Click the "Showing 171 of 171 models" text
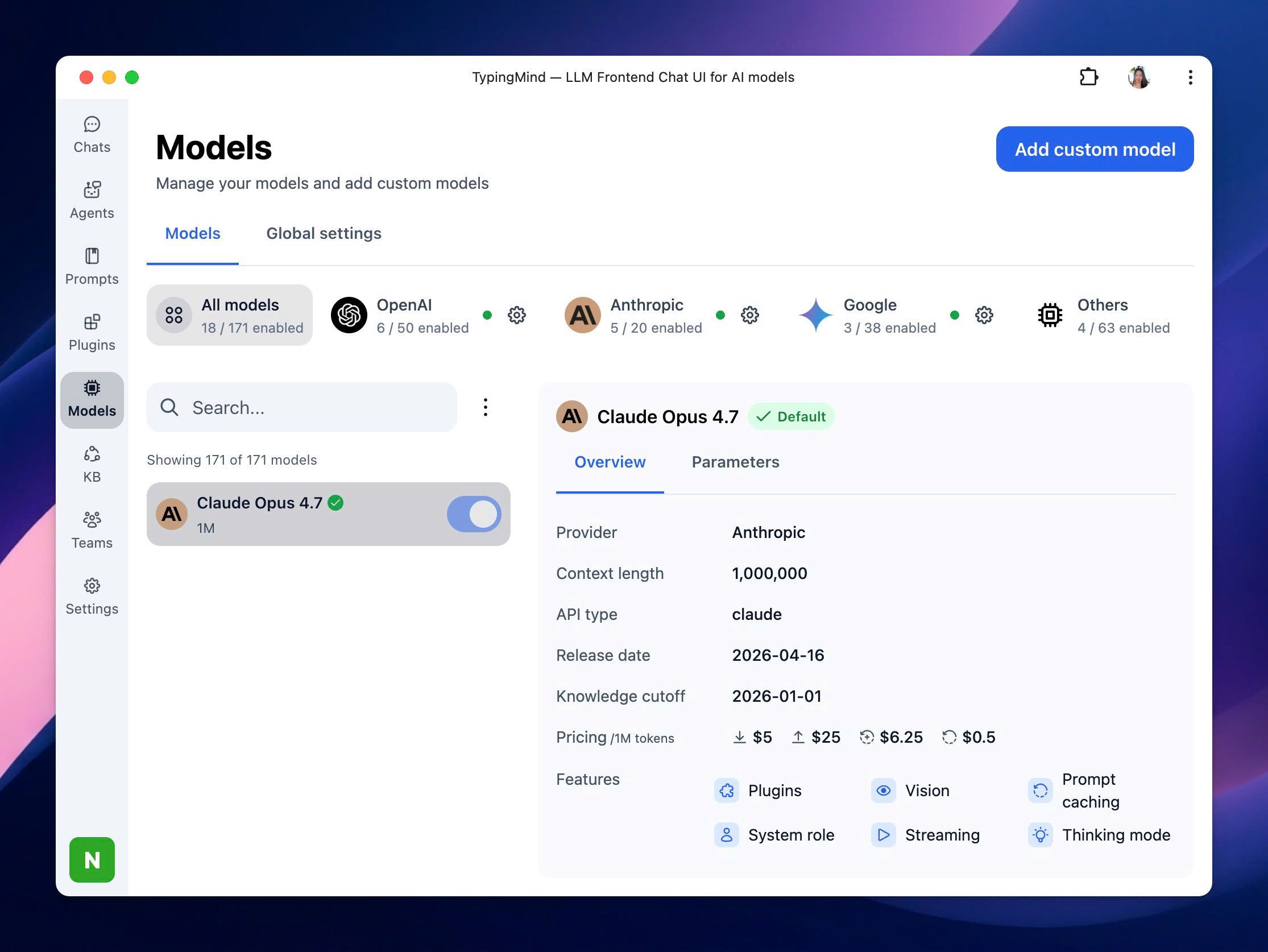The image size is (1268, 952). click(x=231, y=460)
